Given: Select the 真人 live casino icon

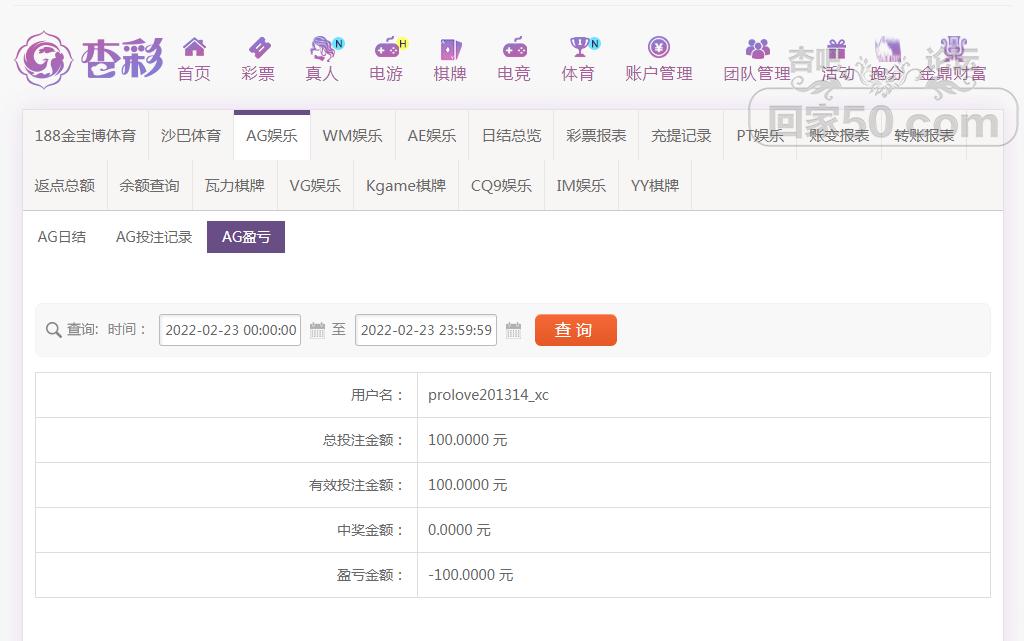Looking at the screenshot, I should (322, 48).
